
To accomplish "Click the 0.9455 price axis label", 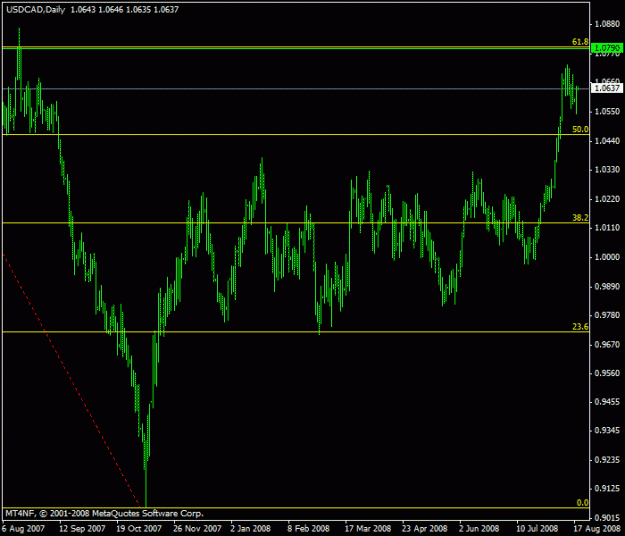I will [x=607, y=402].
